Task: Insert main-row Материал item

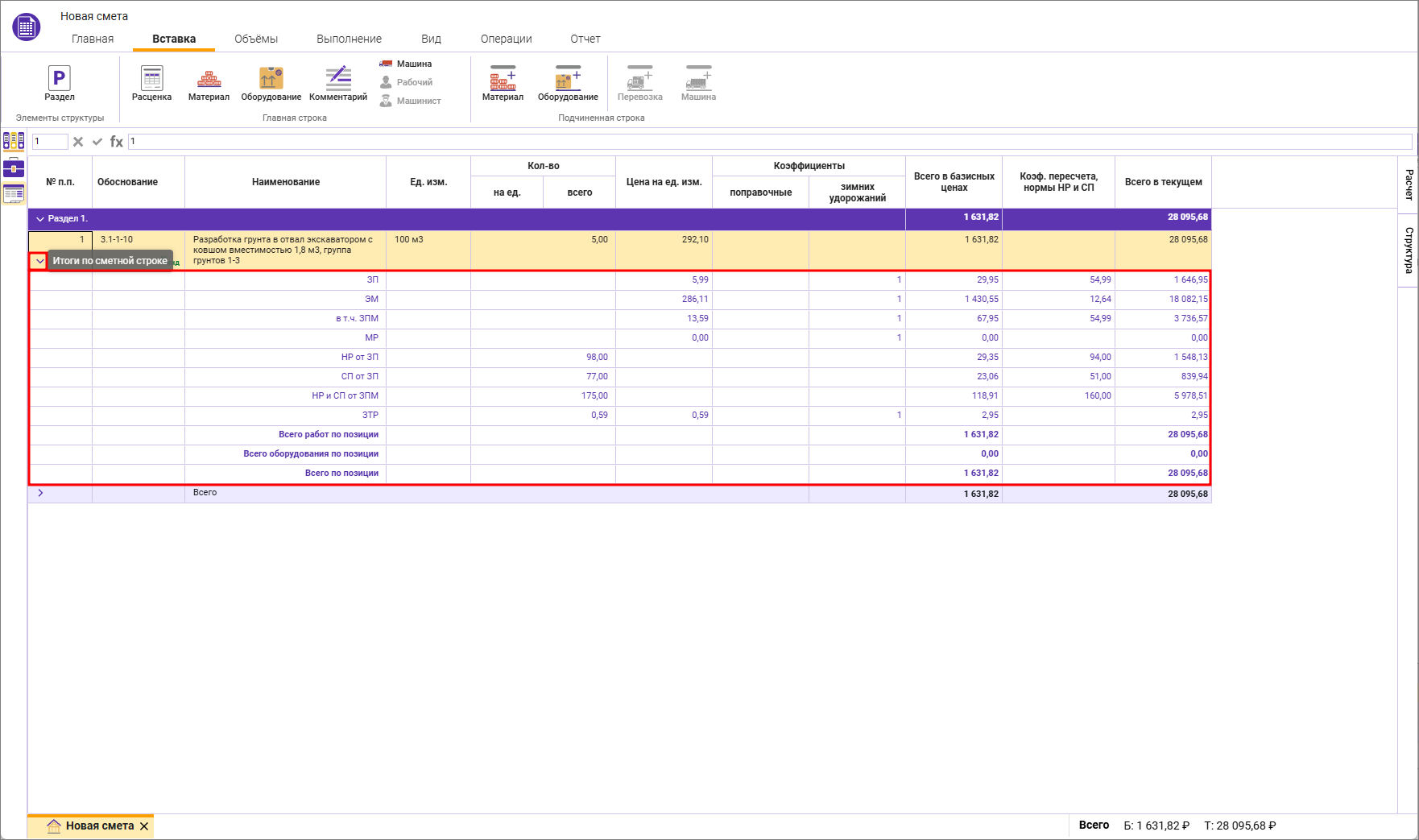Action: 209,83
